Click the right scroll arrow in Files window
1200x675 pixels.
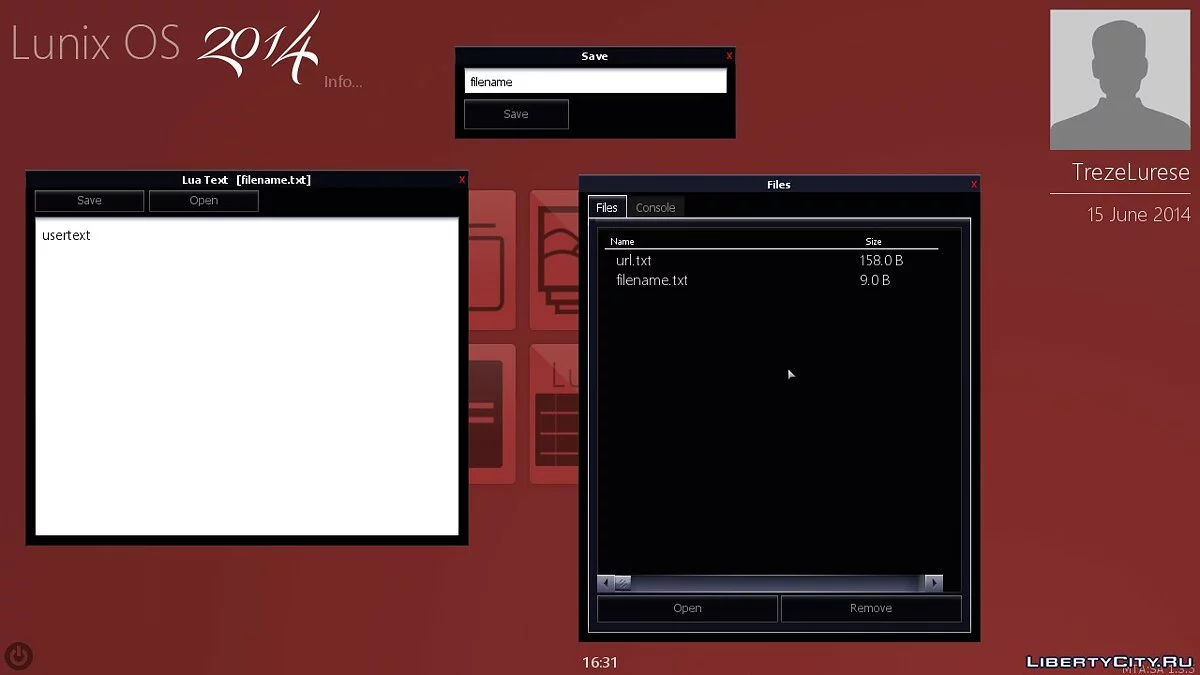[933, 583]
